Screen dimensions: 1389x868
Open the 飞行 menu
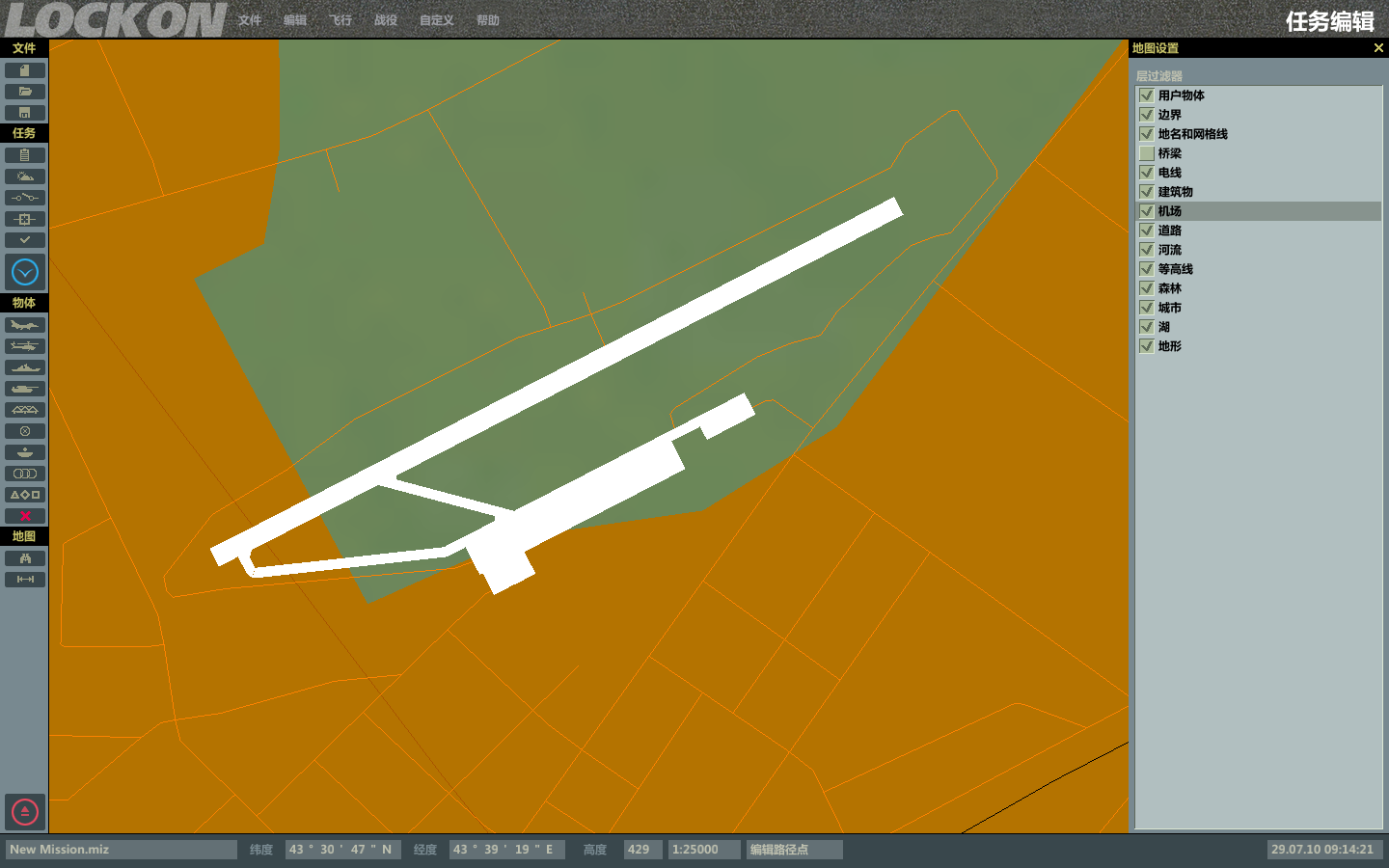point(340,20)
